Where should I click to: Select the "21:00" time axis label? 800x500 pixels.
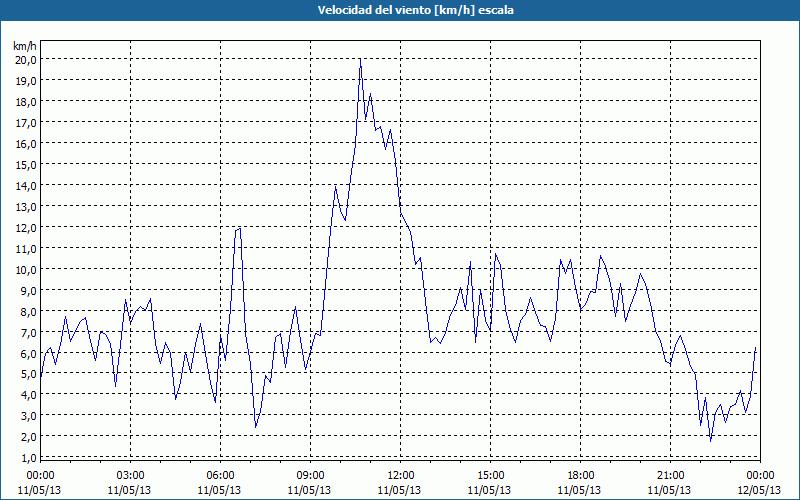[x=670, y=476]
